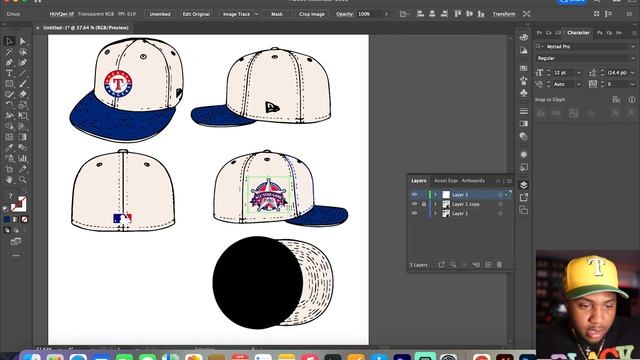Switch to the Layers tab
The image size is (640, 360).
coord(418,180)
